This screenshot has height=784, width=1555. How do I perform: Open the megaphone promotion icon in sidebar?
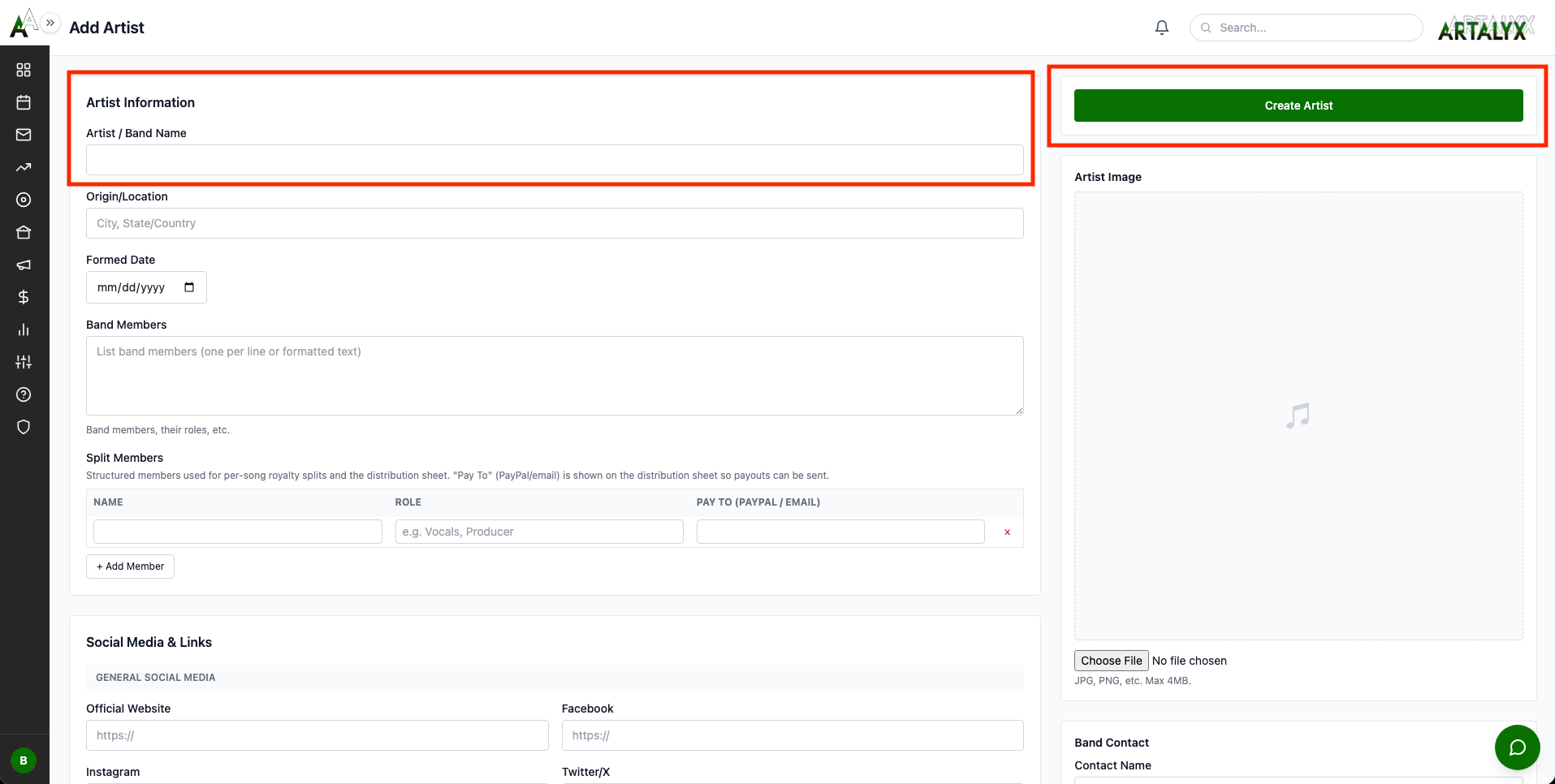pos(24,265)
